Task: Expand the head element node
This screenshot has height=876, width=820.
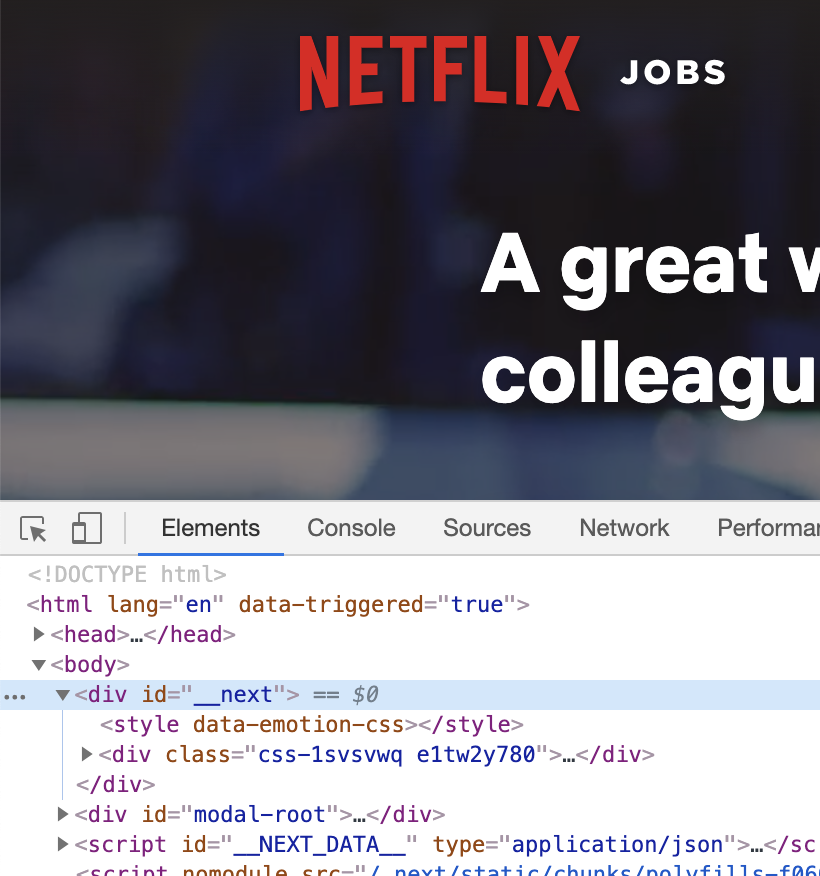Action: point(39,634)
